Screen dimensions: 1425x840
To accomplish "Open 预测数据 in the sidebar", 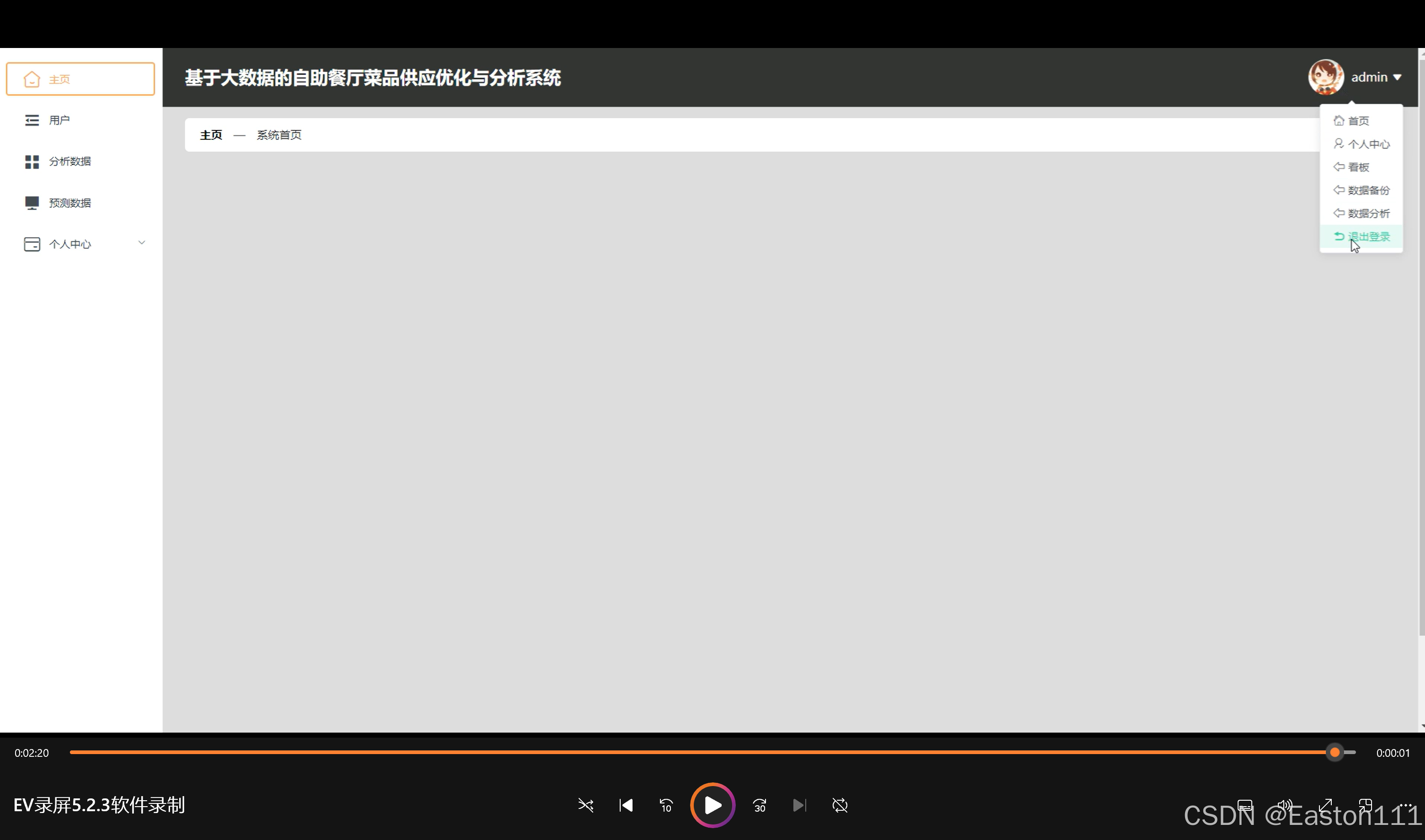I will (80, 202).
